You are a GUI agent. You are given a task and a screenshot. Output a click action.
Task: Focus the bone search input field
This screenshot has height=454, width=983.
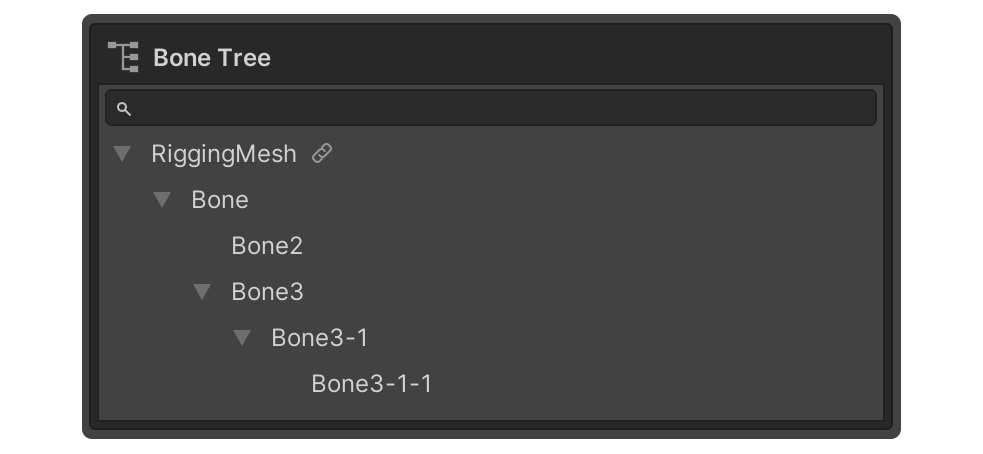click(500, 108)
